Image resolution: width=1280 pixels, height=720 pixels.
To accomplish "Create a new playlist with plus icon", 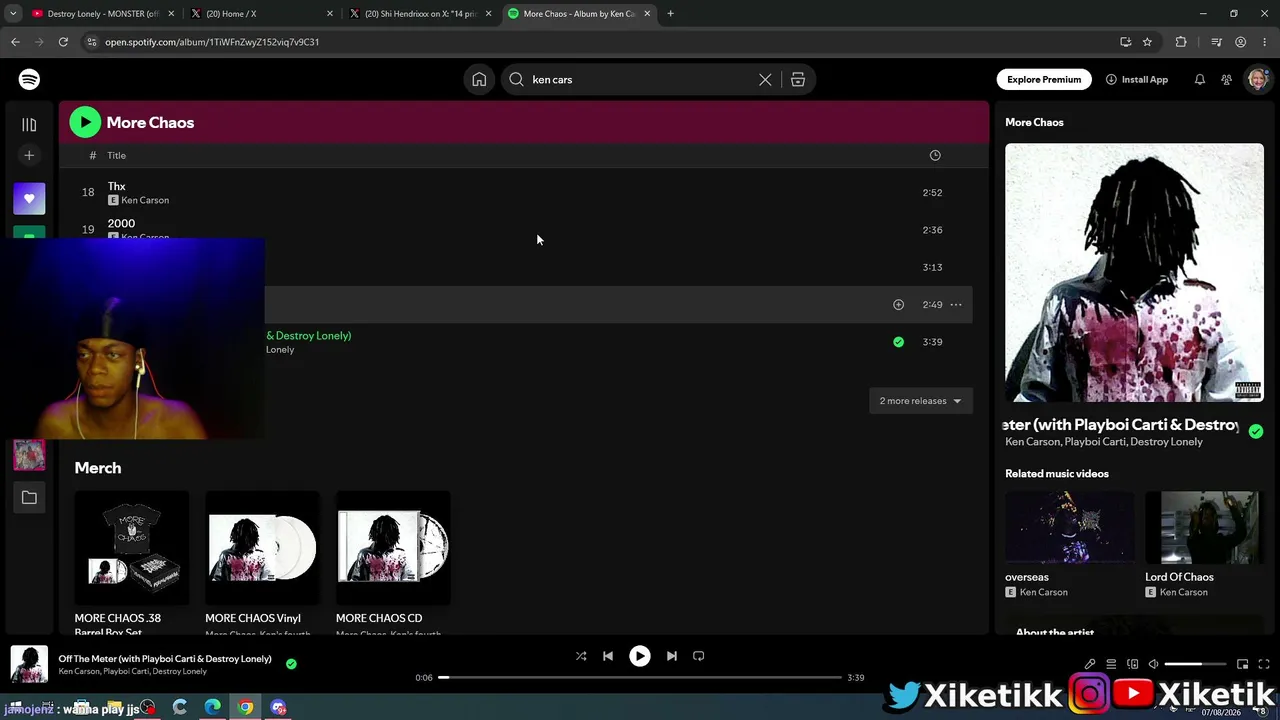I will [29, 155].
